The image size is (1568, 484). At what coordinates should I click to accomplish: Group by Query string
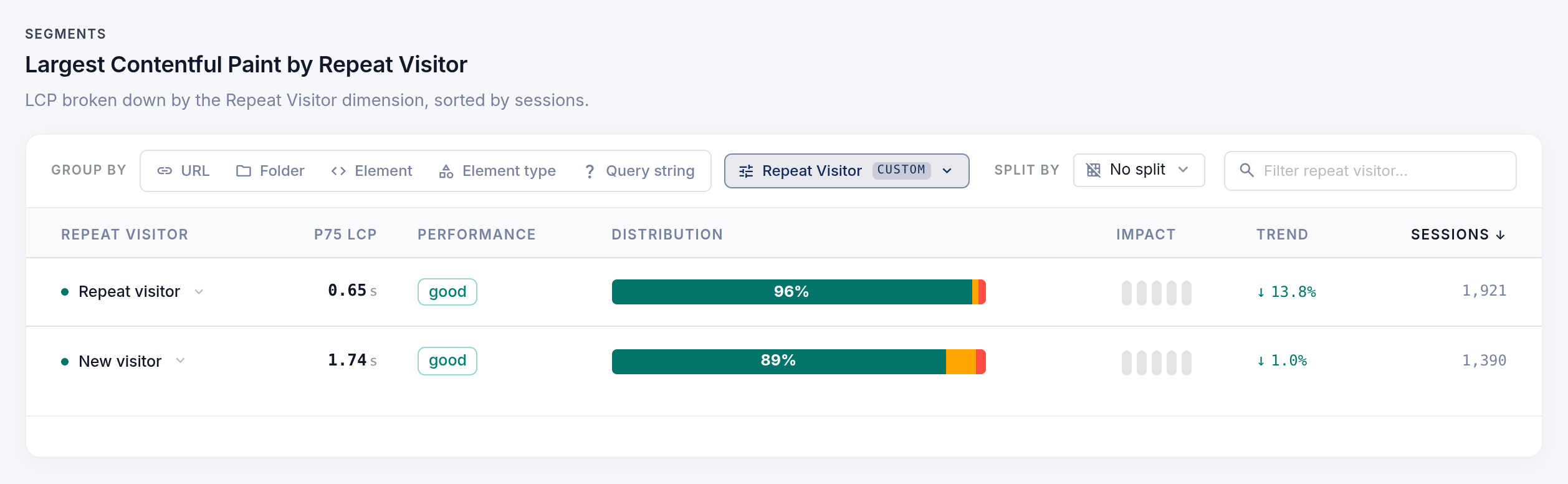point(639,171)
